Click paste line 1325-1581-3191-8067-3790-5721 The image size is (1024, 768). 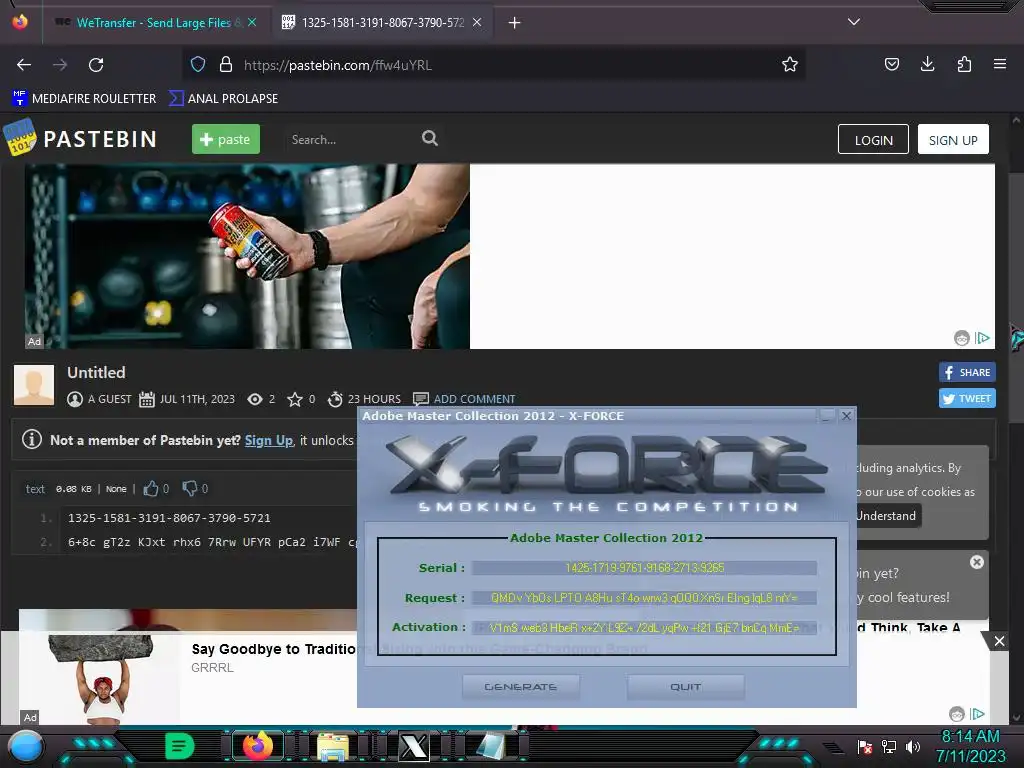coord(169,518)
